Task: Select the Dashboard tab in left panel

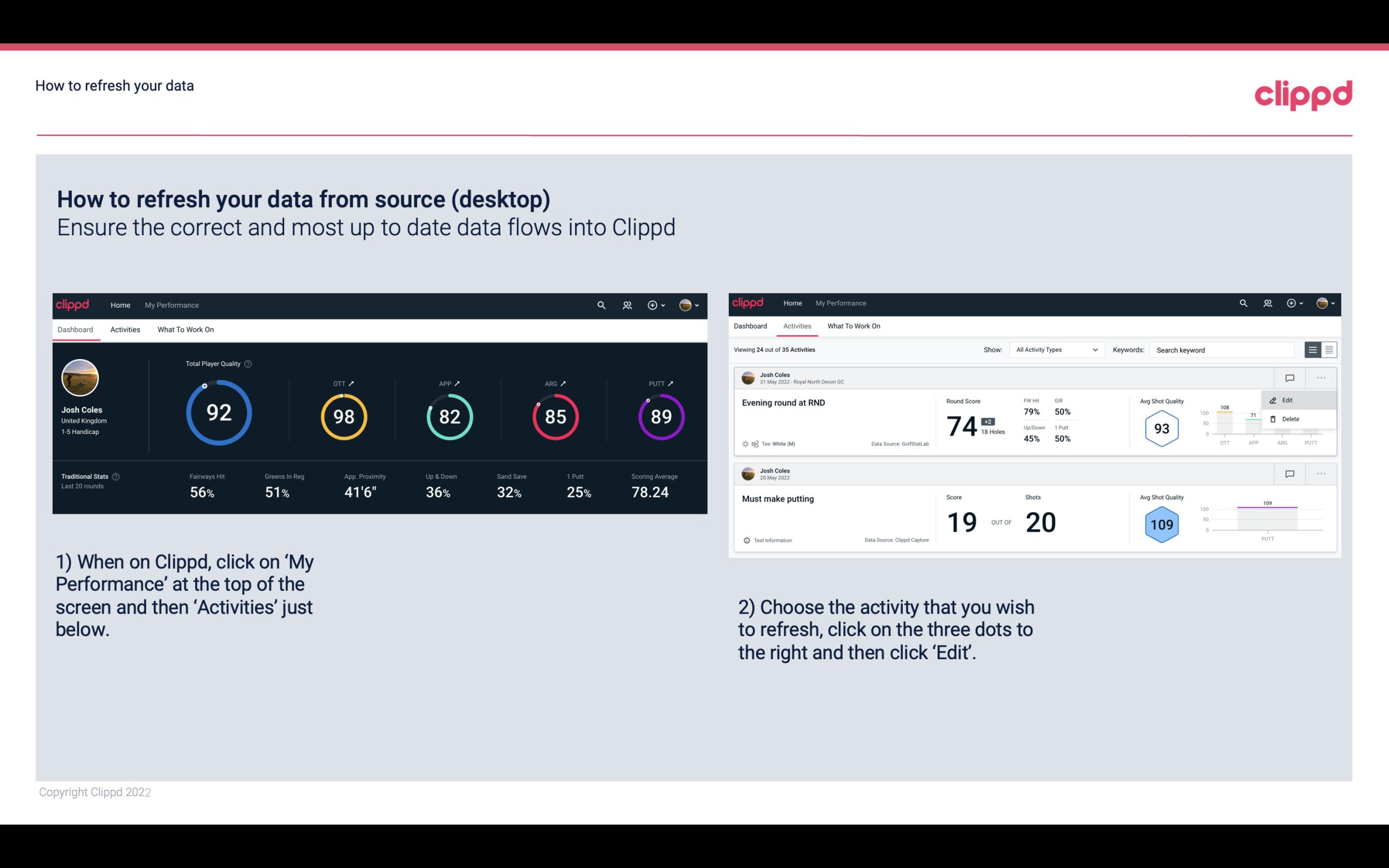Action: (x=76, y=329)
